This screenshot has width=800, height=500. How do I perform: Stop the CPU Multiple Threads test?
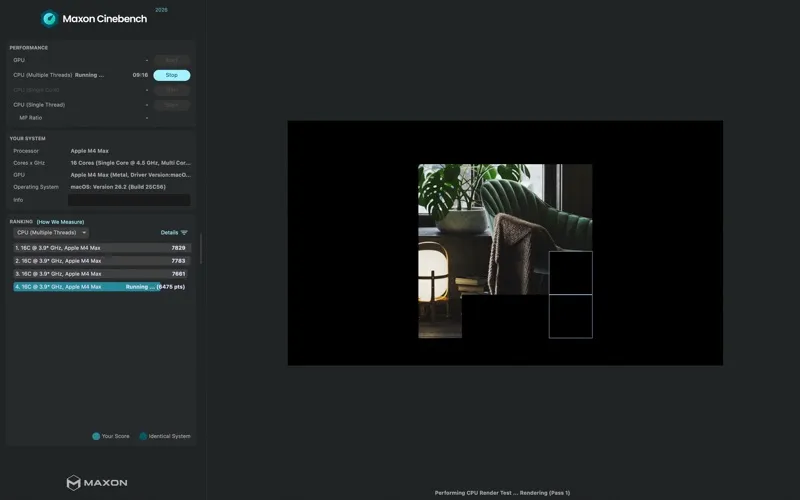171,75
